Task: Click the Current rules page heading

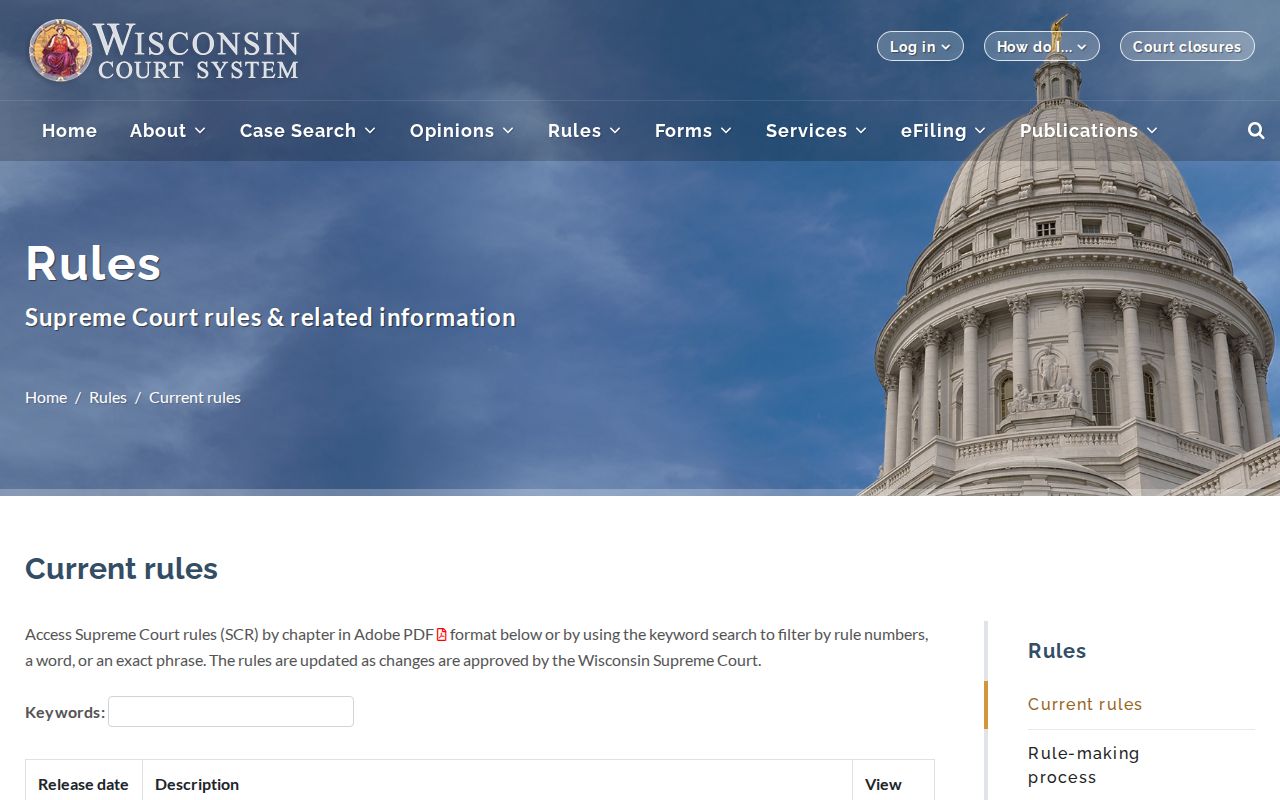Action: pyautogui.click(x=121, y=568)
